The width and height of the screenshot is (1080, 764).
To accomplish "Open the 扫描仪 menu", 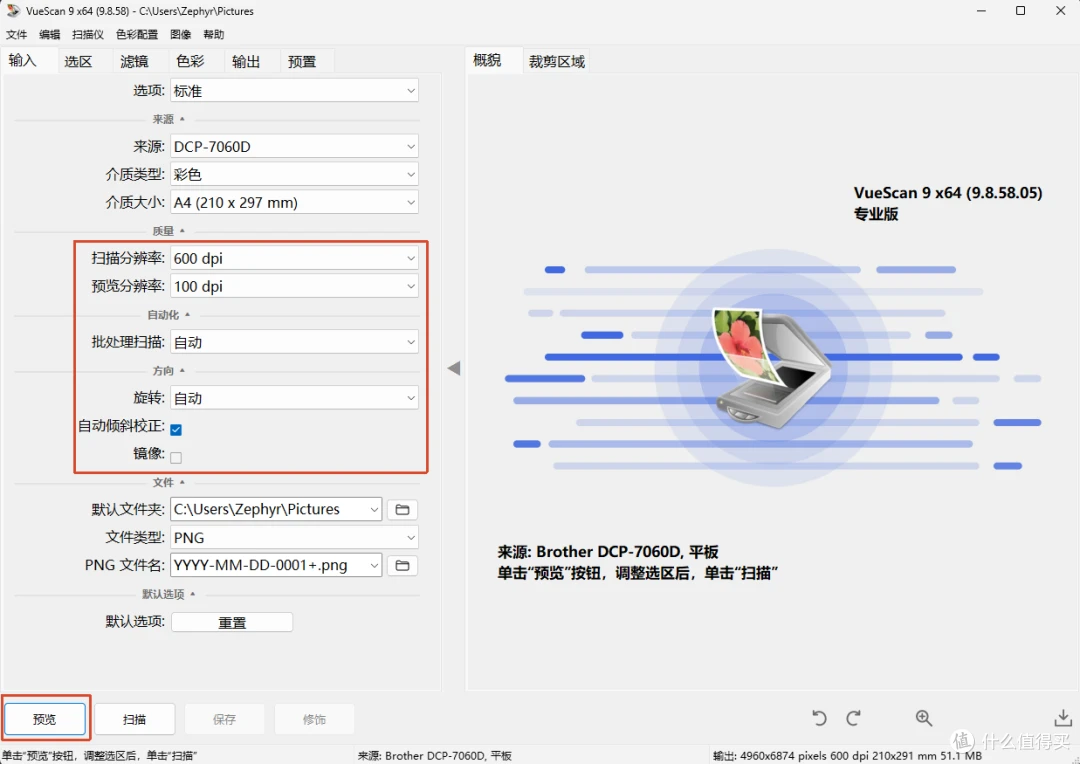I will coord(87,34).
